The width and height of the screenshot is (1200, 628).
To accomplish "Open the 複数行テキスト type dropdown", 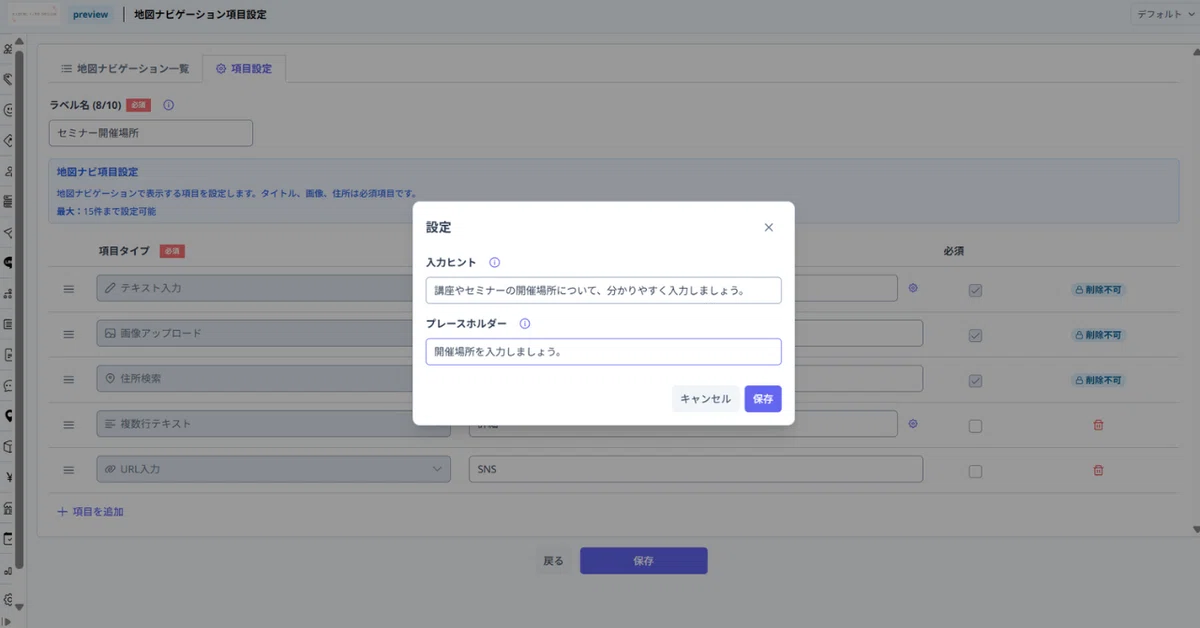I will pos(273,424).
